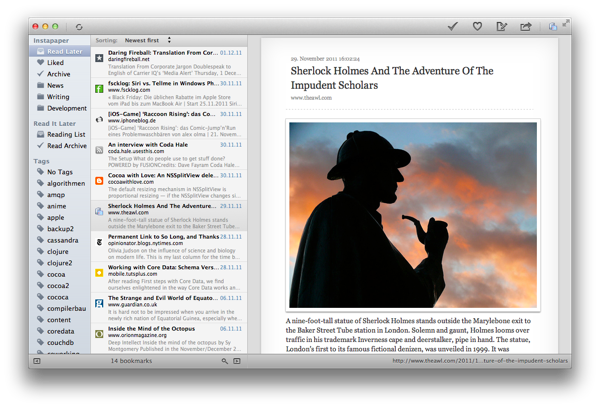Like the article with the heart icon
This screenshot has height=408, width=600.
477,26
